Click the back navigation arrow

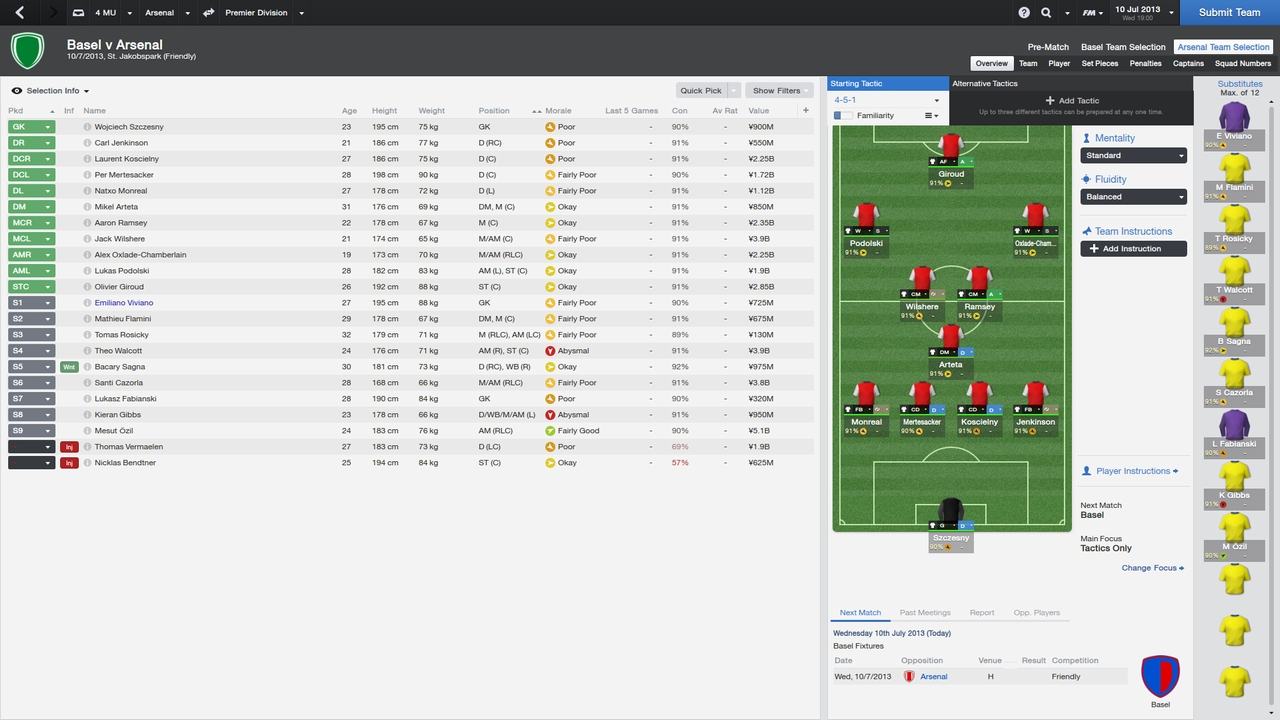(20, 13)
